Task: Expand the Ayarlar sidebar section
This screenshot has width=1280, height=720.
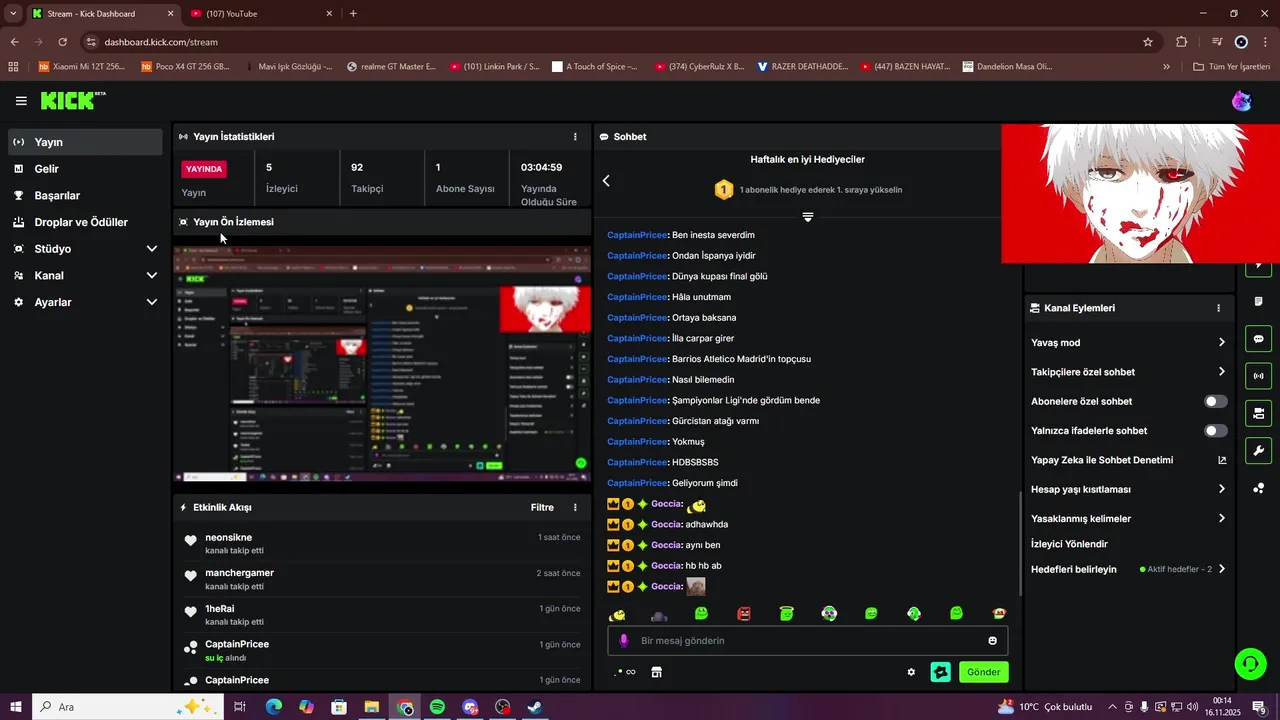Action: point(85,302)
